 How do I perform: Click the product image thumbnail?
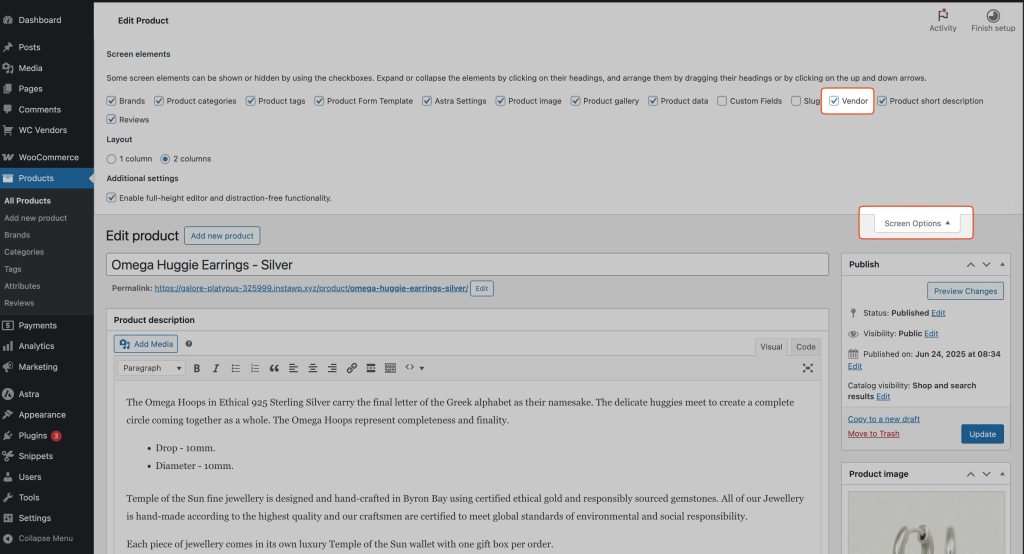[x=926, y=523]
